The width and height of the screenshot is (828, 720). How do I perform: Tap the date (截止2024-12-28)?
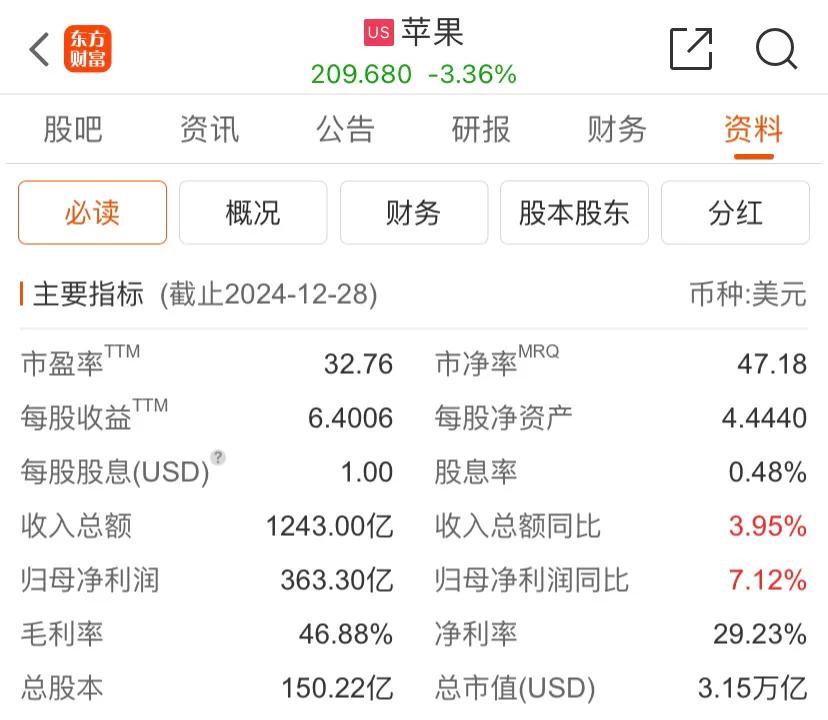point(269,294)
